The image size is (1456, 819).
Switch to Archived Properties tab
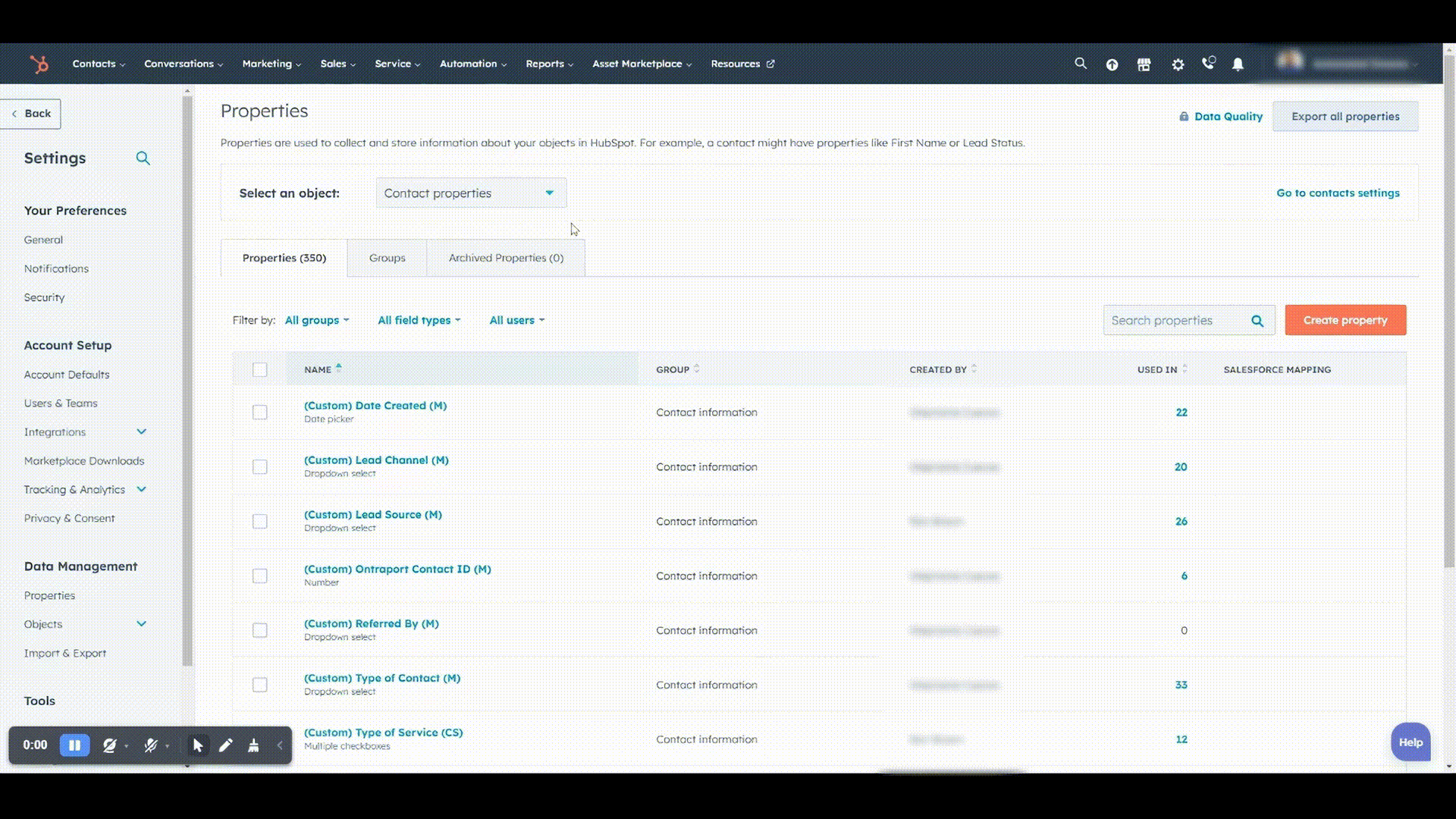click(x=505, y=257)
